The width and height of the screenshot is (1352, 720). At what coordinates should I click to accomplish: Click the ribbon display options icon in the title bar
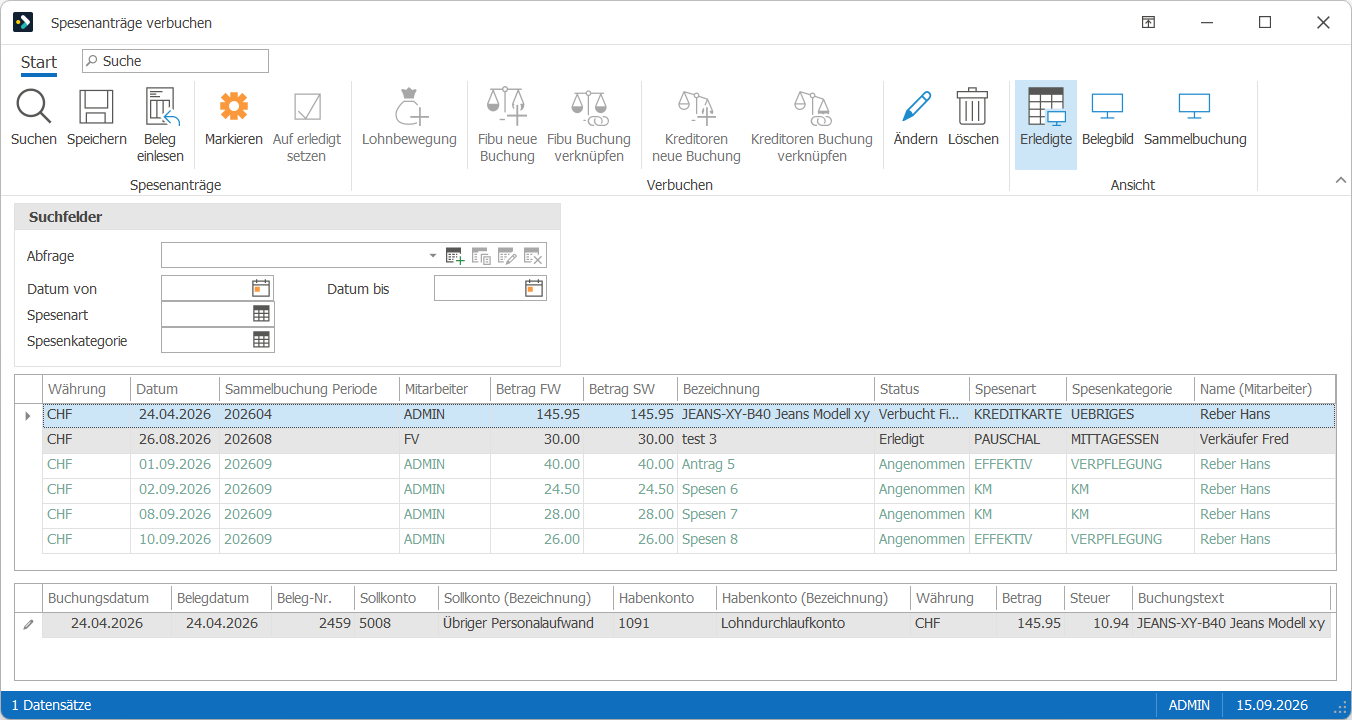coord(1149,22)
